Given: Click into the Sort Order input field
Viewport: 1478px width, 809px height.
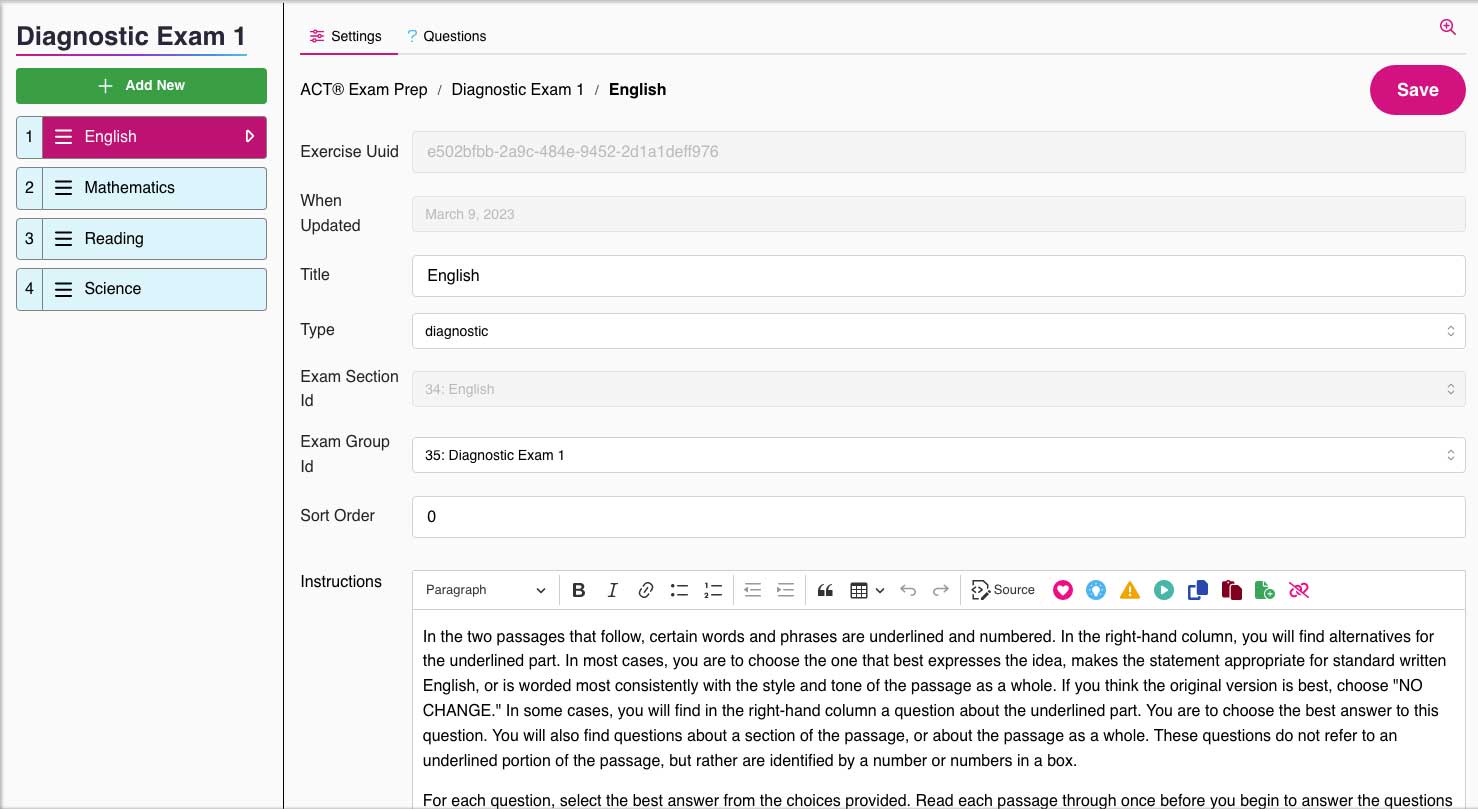Looking at the screenshot, I should coord(938,517).
